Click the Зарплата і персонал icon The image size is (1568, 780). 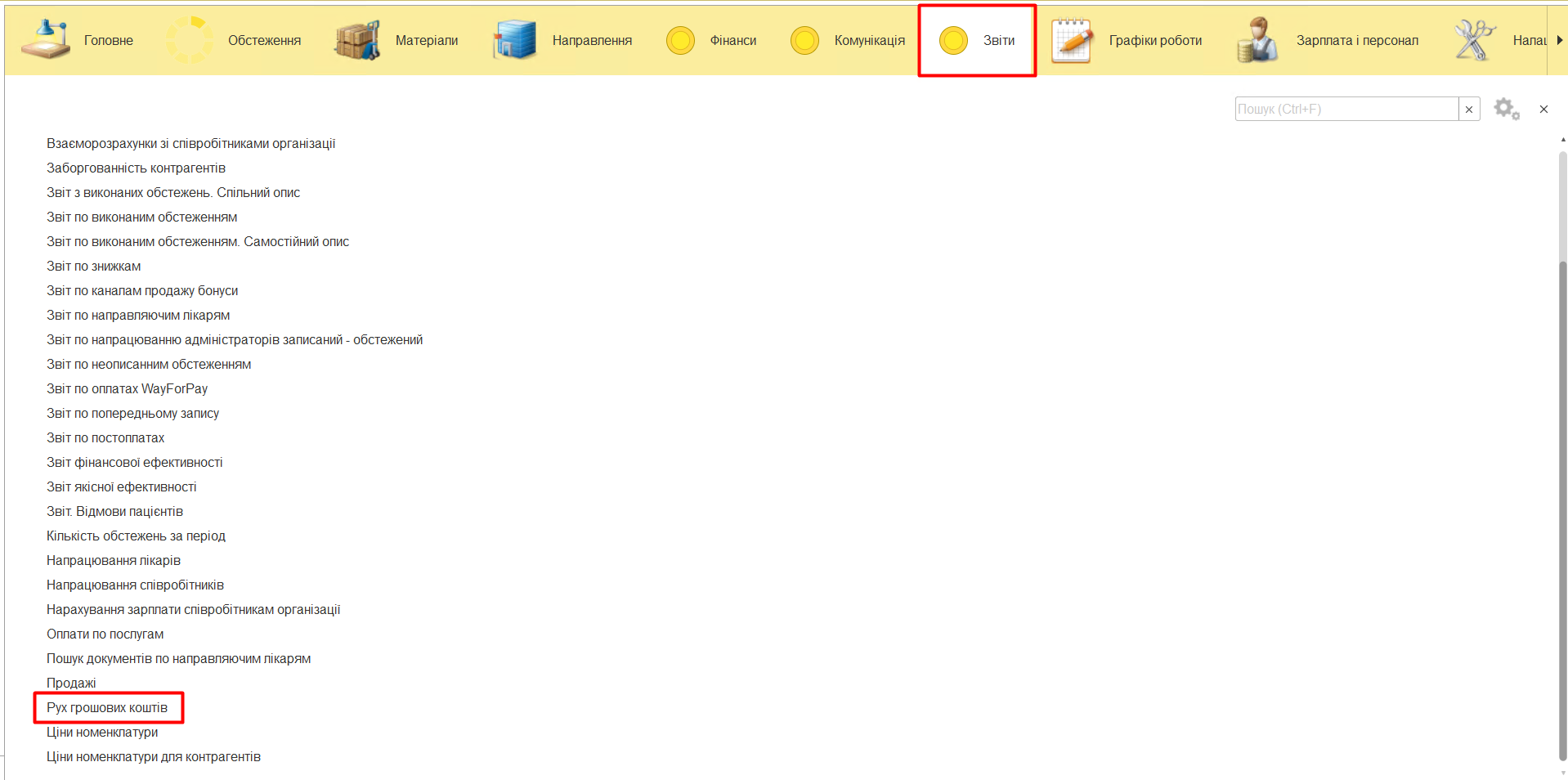(x=1257, y=40)
